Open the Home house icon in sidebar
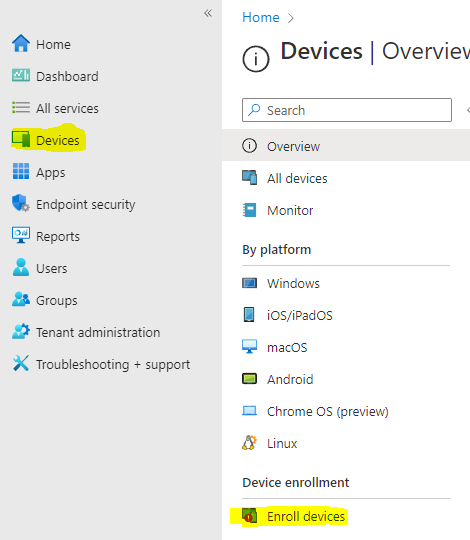The width and height of the screenshot is (470, 540). (x=21, y=44)
